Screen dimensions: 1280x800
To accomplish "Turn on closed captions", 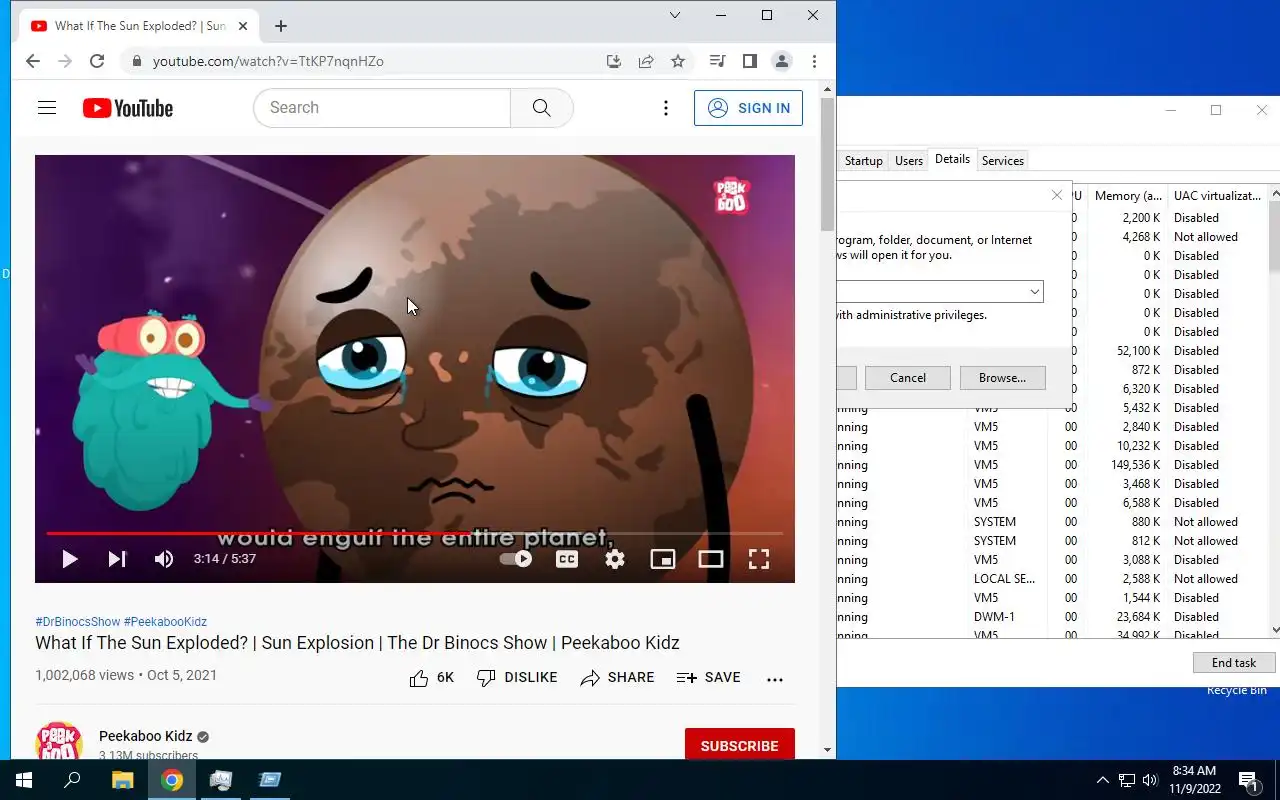I will pos(567,559).
